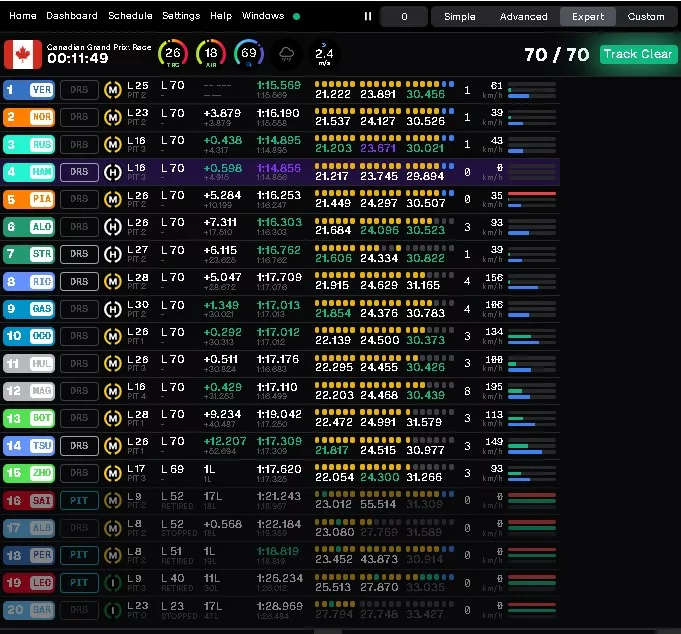Select the Expert view mode

(588, 17)
